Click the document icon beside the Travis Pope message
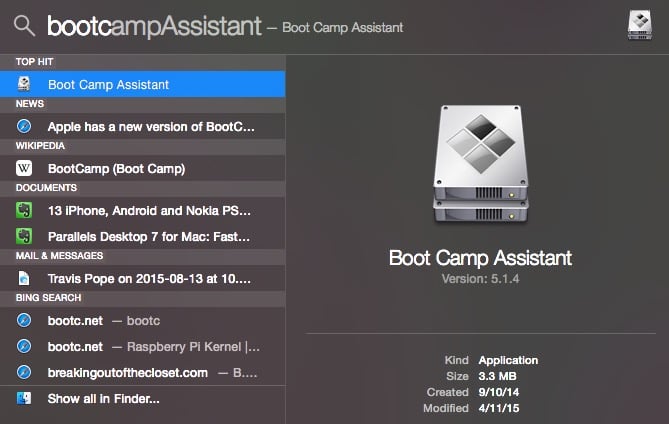Viewport: 669px width, 424px height. coord(24,278)
